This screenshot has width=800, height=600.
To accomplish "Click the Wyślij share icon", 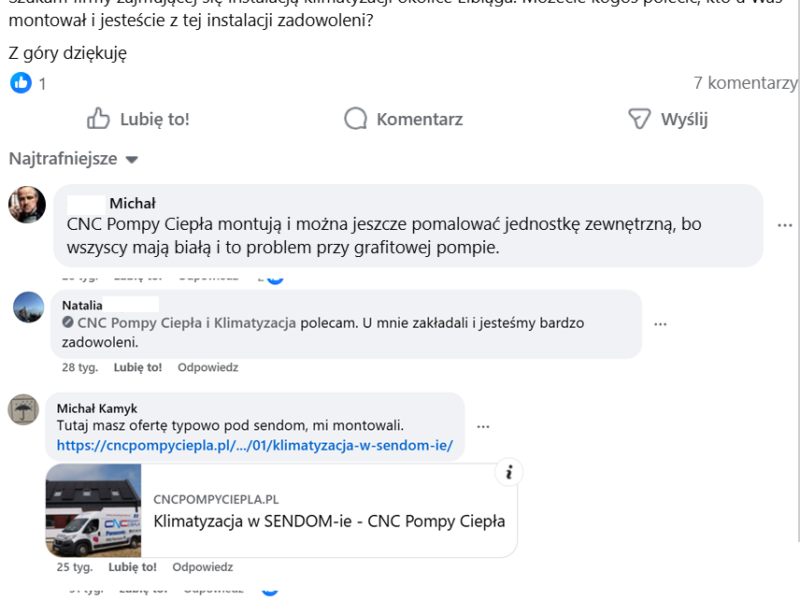I will (x=636, y=118).
